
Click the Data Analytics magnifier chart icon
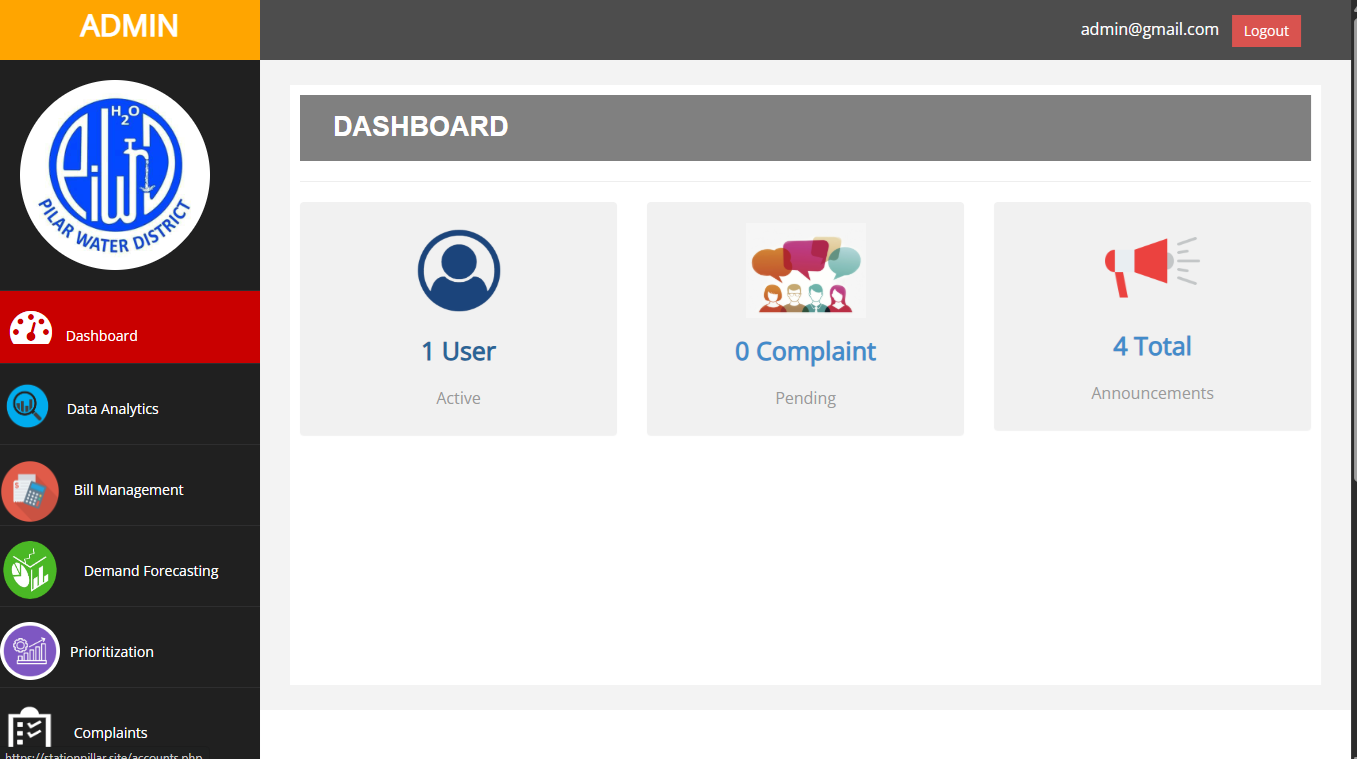(x=27, y=407)
